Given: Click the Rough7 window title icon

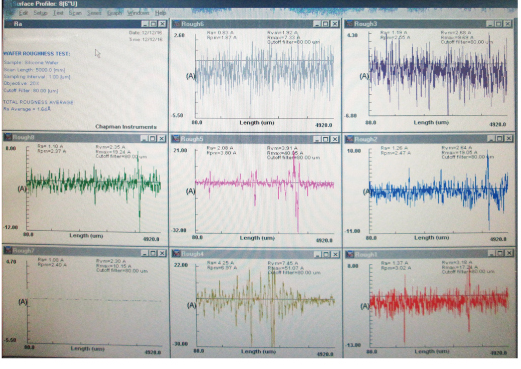Looking at the screenshot, I should pos(8,250).
